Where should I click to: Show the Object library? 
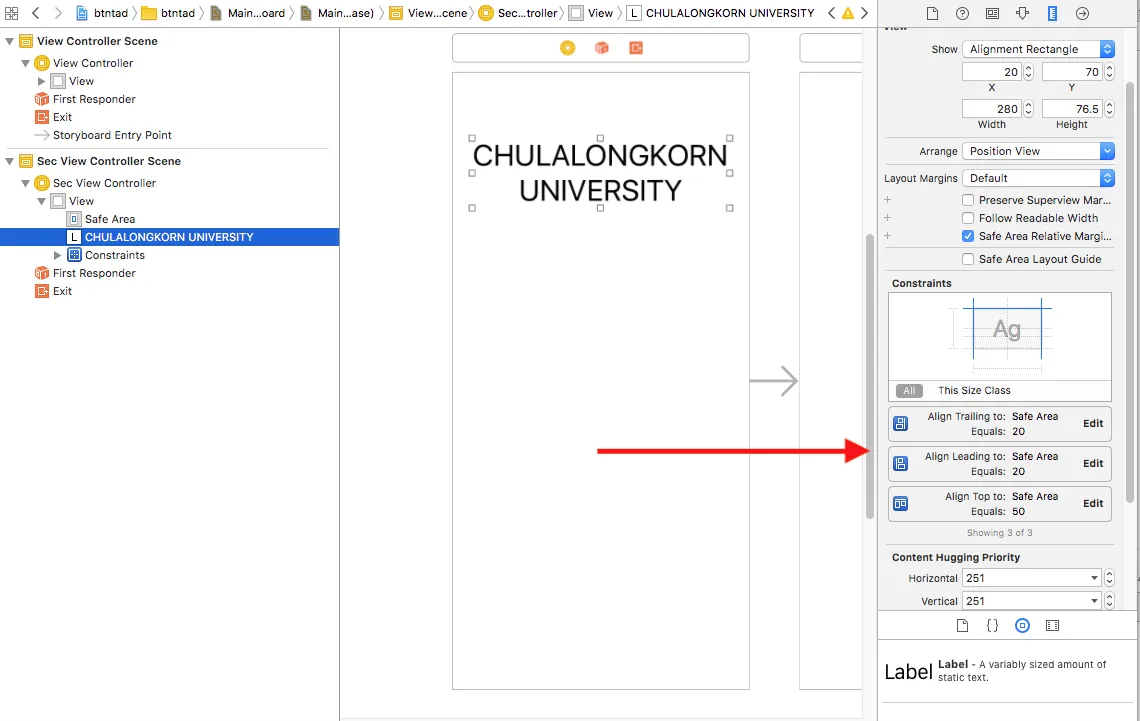click(x=1022, y=626)
